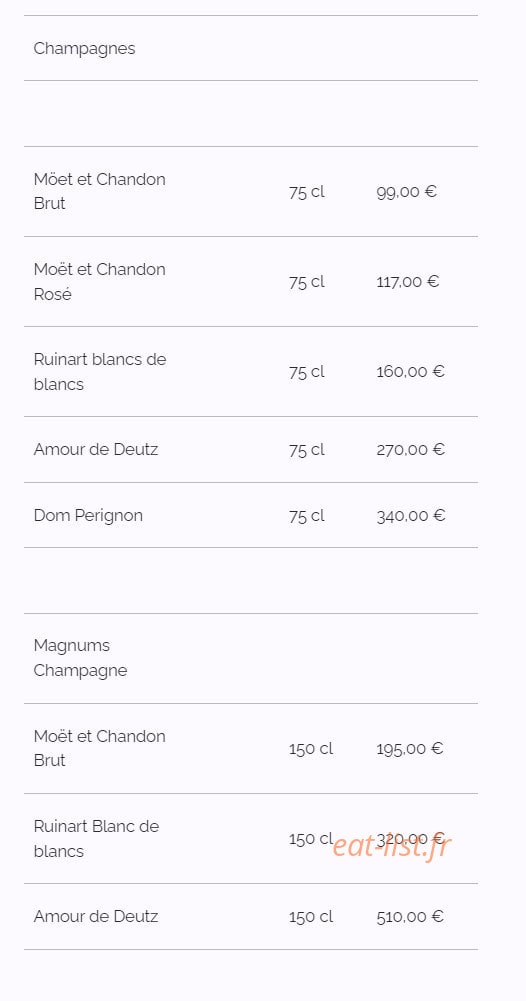The image size is (526, 1001).
Task: Select Ruinart blancs de blancs 75 cl
Action: coord(251,372)
